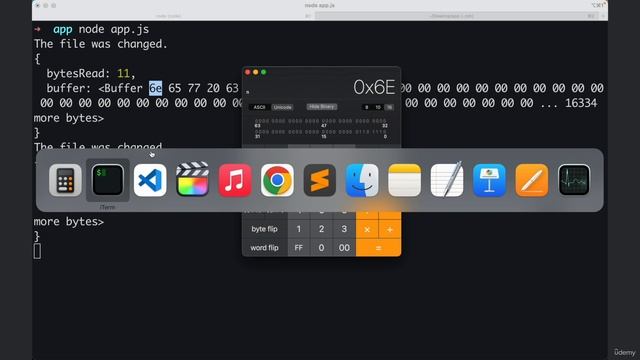Switch calculator base to 10 (decimal)
The width and height of the screenshot is (640, 360).
tap(378, 107)
